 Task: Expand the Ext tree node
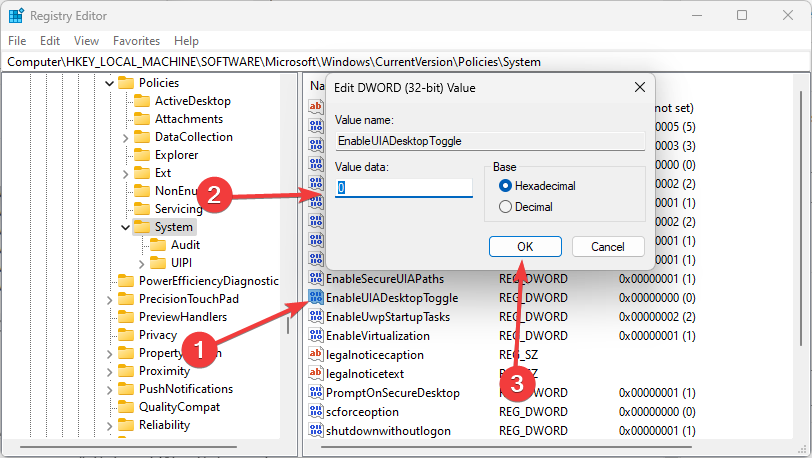coord(125,174)
